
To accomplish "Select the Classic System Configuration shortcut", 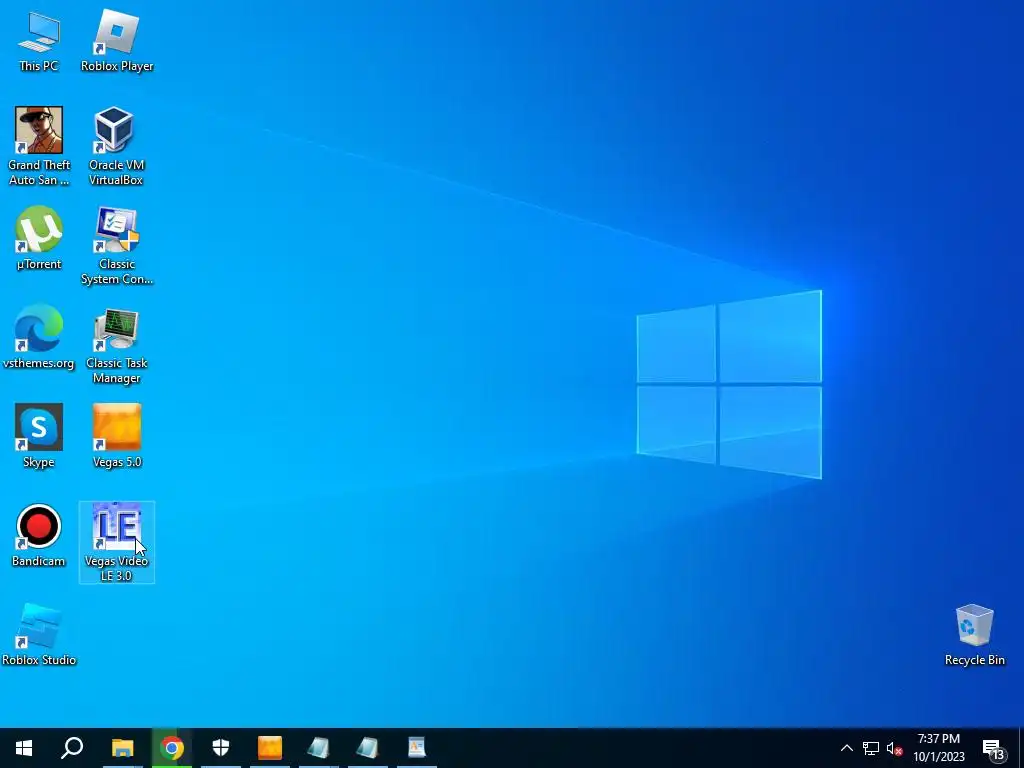I will point(117,246).
